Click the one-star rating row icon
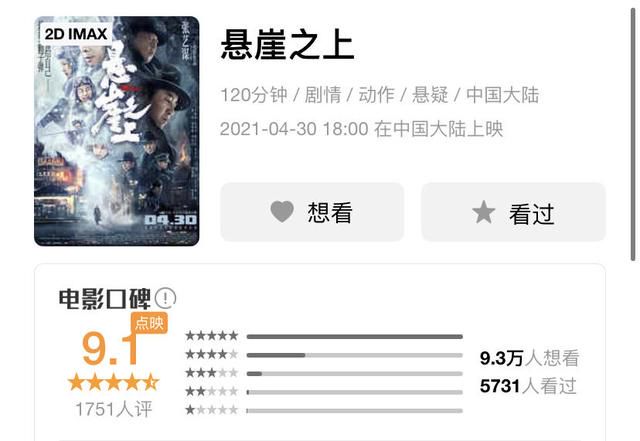The height and width of the screenshot is (441, 640). coord(211,410)
